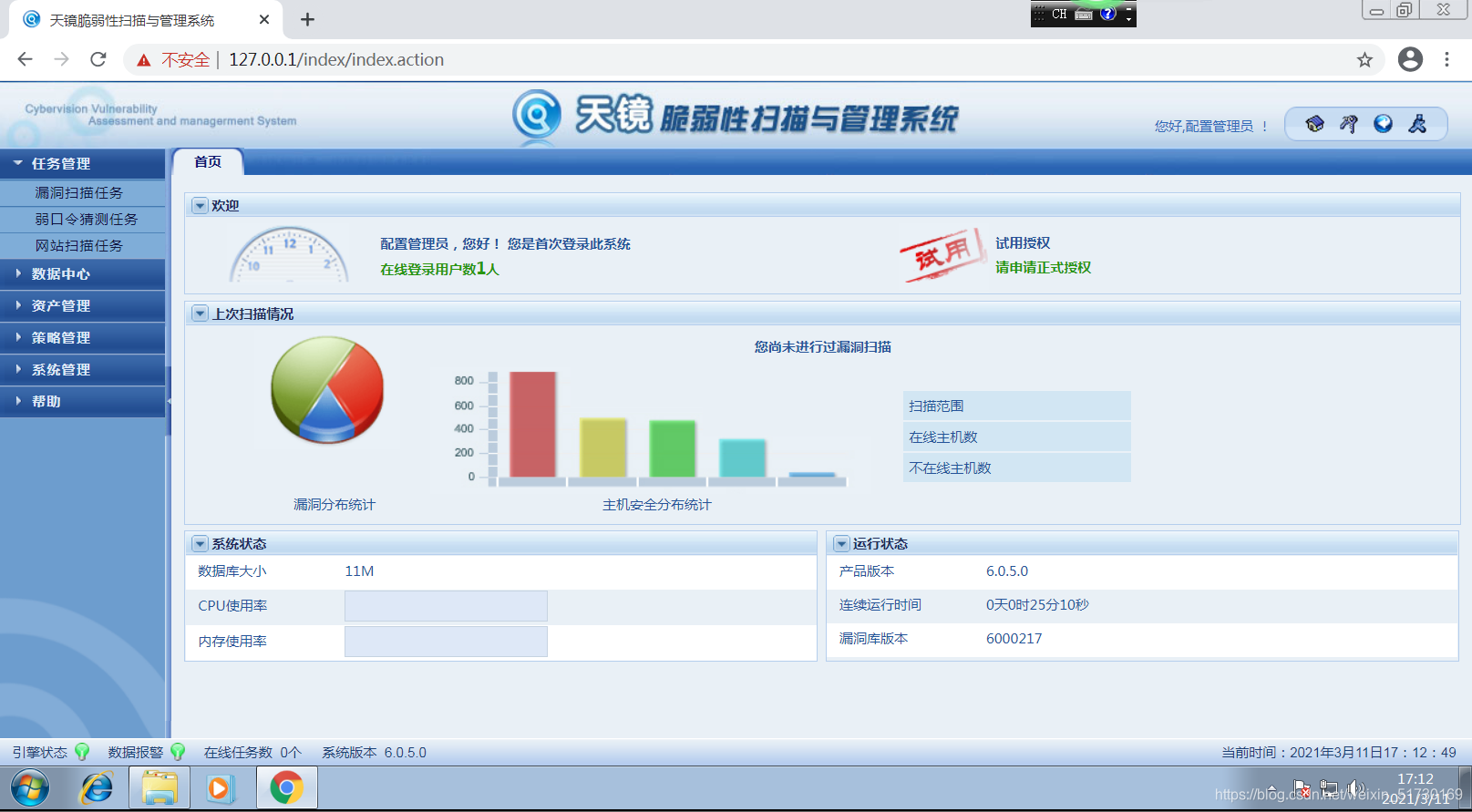Click the 在线登录用户数1人 link
Screen dimensions: 1472x812
point(439,269)
